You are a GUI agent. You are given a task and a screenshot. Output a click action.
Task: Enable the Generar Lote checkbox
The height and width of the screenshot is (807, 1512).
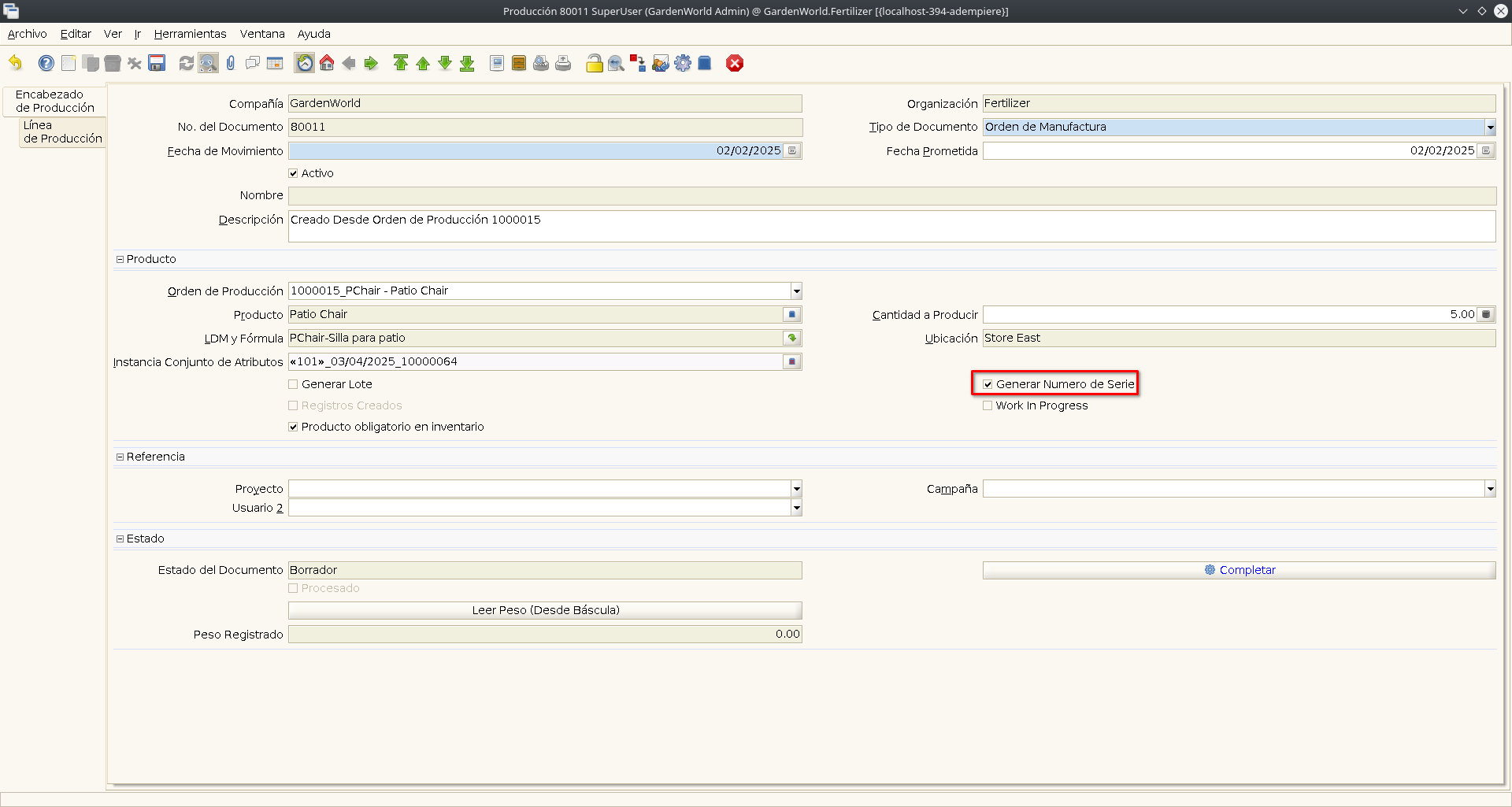point(293,384)
